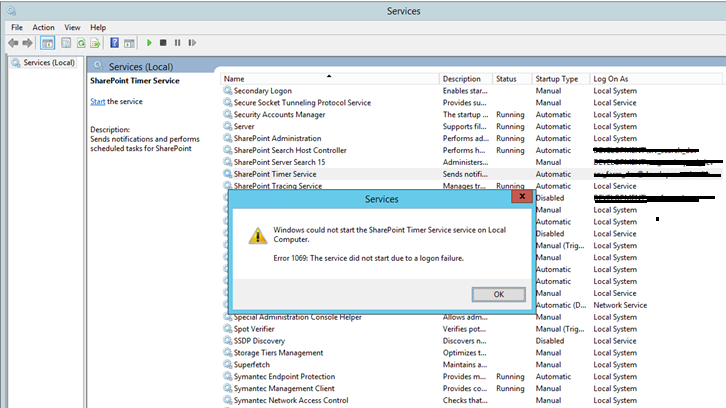Click SharePoint Search Host Controller icon
Image resolution: width=726 pixels, height=408 pixels.
227,150
